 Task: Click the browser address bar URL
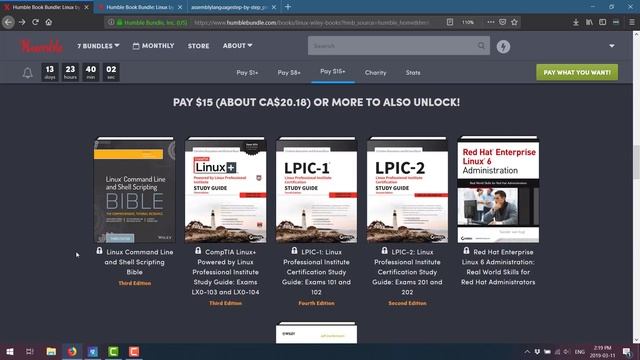pyautogui.click(x=312, y=22)
